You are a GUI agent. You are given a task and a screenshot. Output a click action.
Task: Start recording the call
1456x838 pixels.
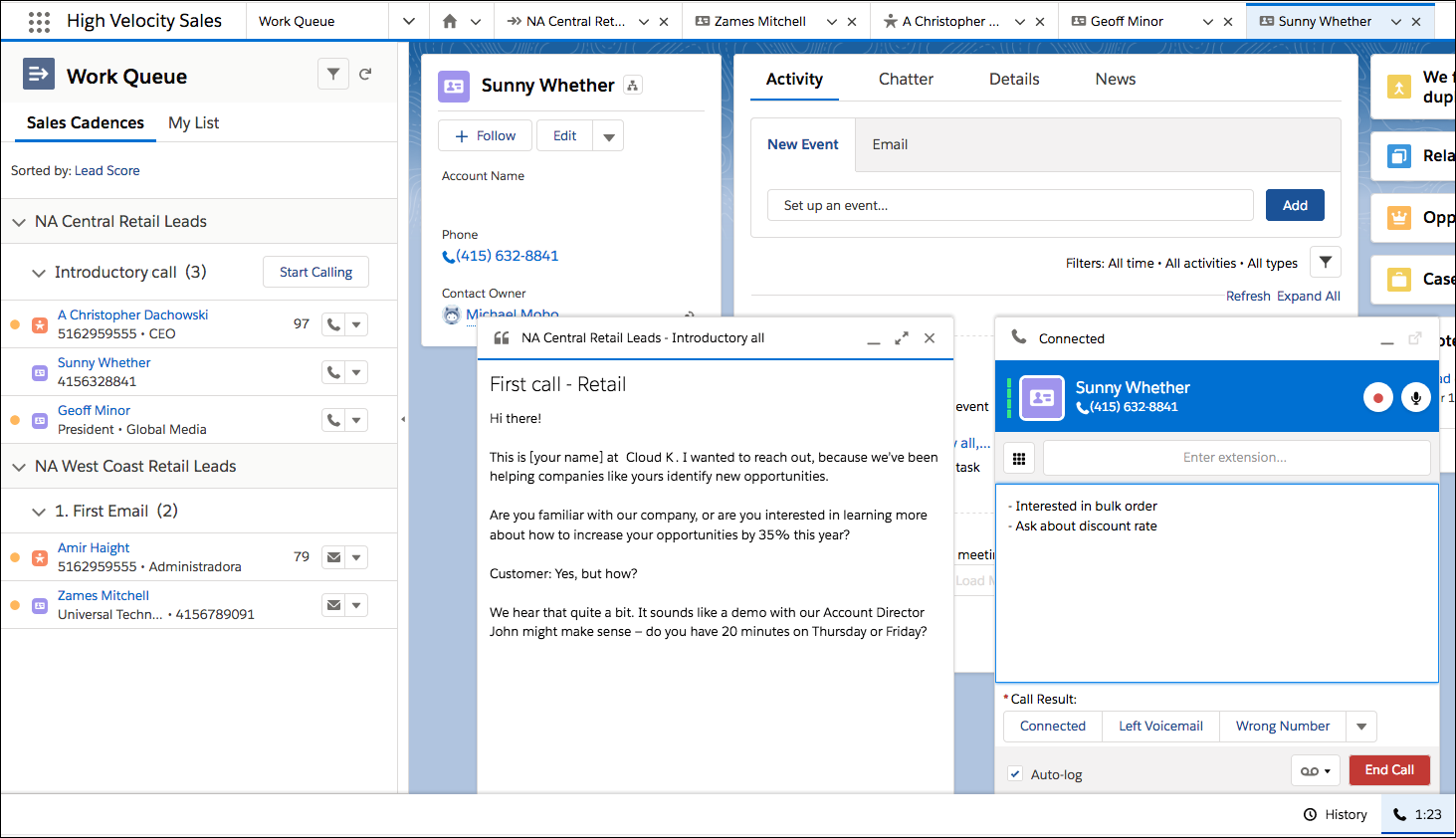(1377, 398)
